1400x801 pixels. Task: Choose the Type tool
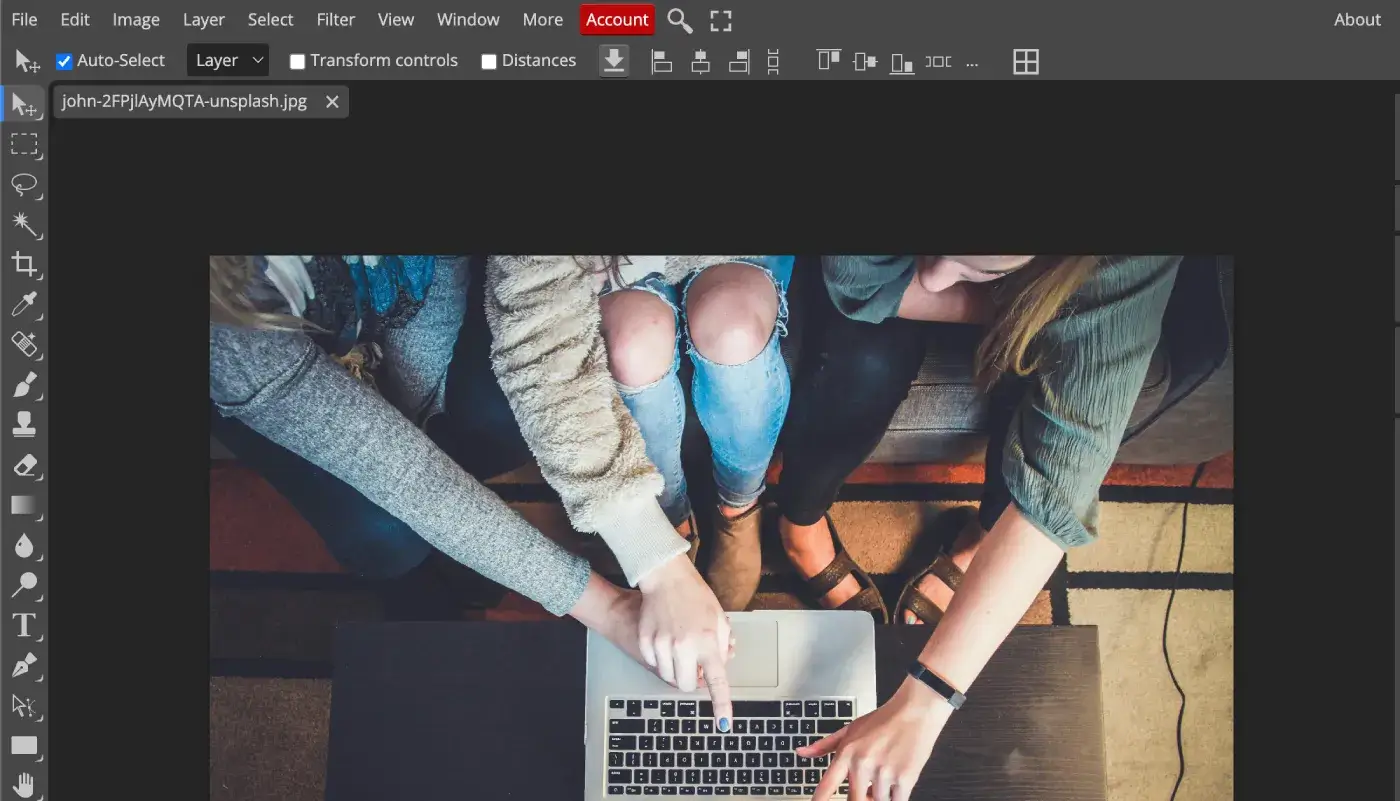tap(25, 625)
